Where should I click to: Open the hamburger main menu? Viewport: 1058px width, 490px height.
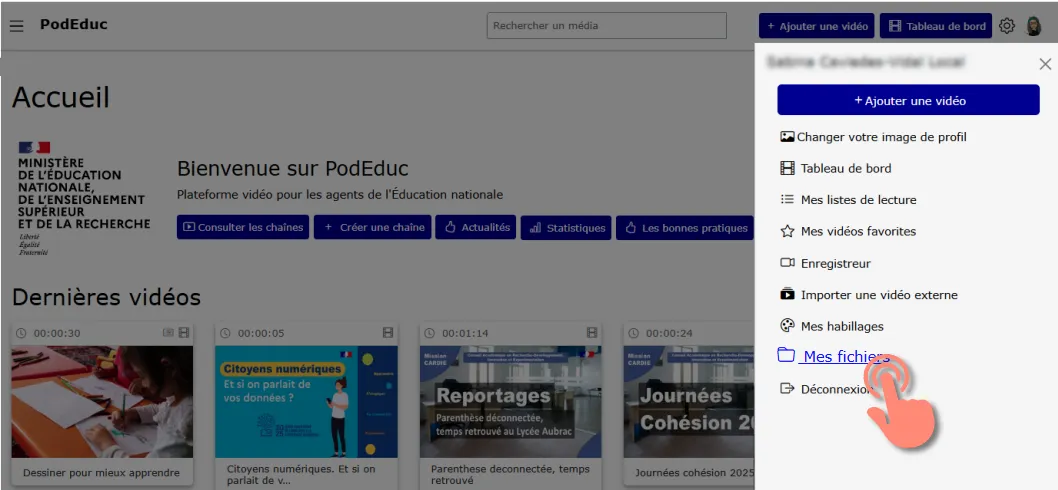[17, 26]
